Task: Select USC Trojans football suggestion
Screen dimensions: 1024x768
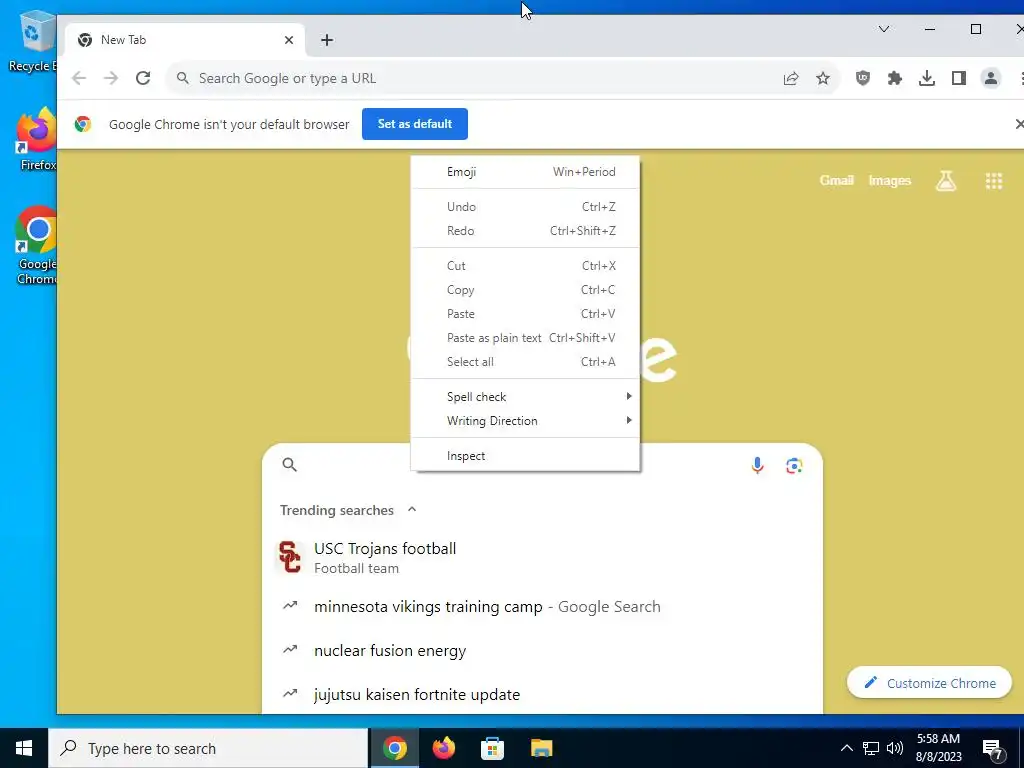Action: pos(542,558)
